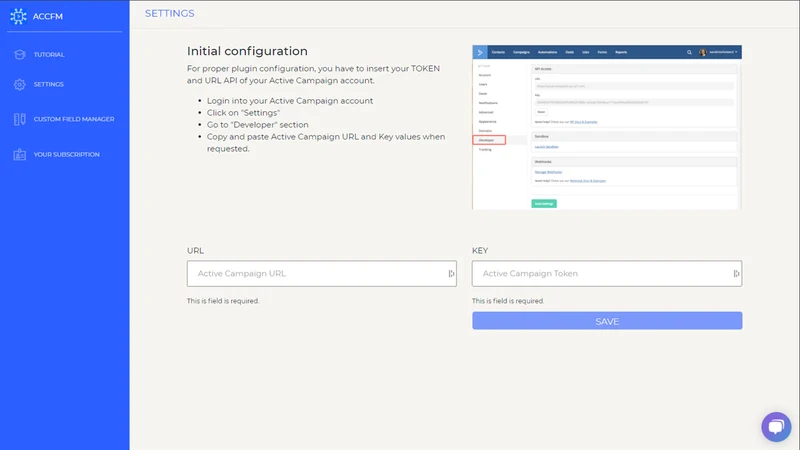Open the chat support bubble
Image resolution: width=800 pixels, height=450 pixels.
pyautogui.click(x=776, y=427)
